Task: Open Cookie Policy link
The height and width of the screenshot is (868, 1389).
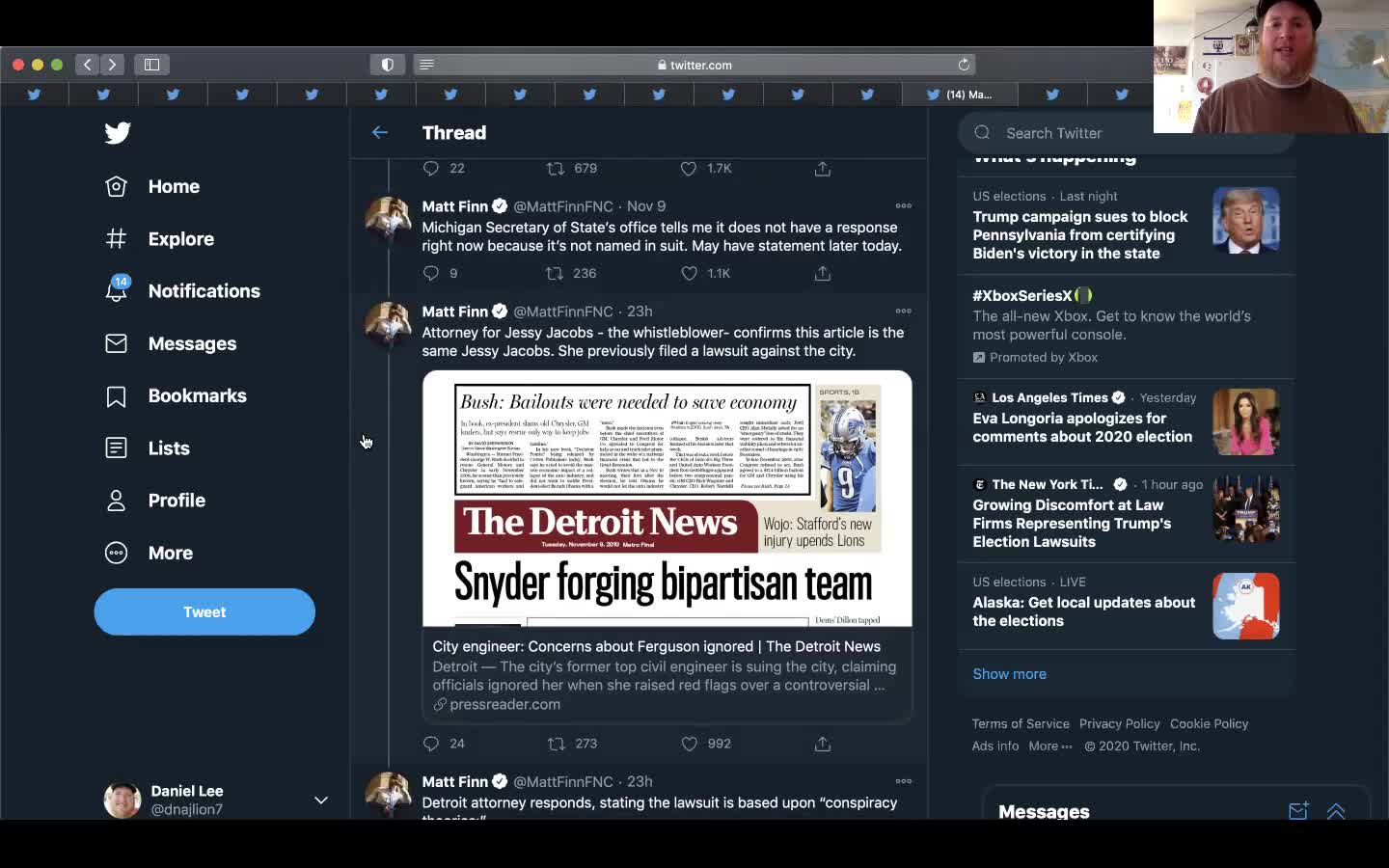Action: pos(1210,724)
